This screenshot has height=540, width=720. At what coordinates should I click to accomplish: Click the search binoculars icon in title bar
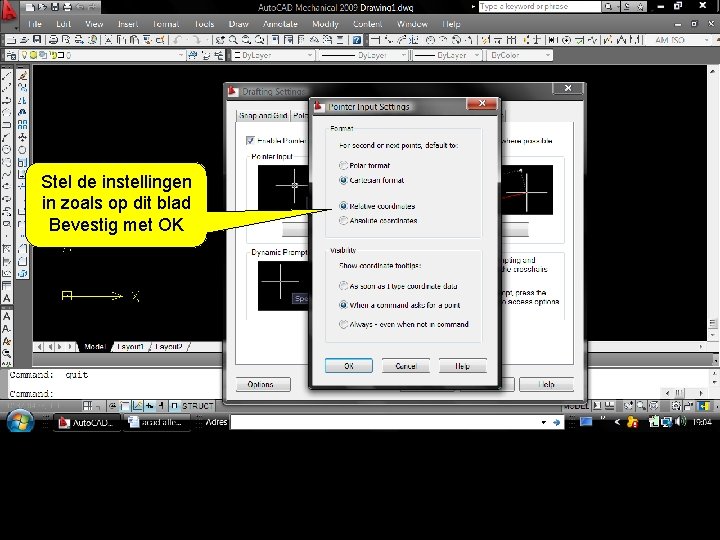point(609,6)
